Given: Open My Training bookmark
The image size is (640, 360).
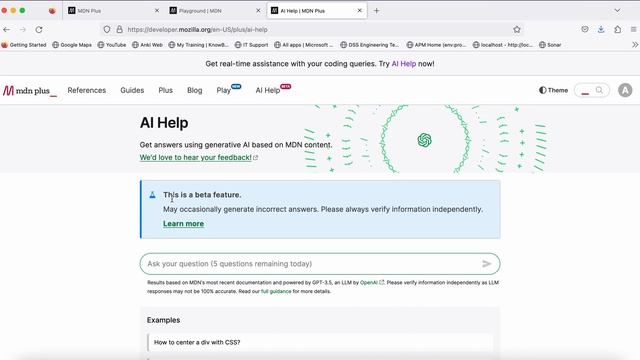Looking at the screenshot, I should (x=198, y=45).
